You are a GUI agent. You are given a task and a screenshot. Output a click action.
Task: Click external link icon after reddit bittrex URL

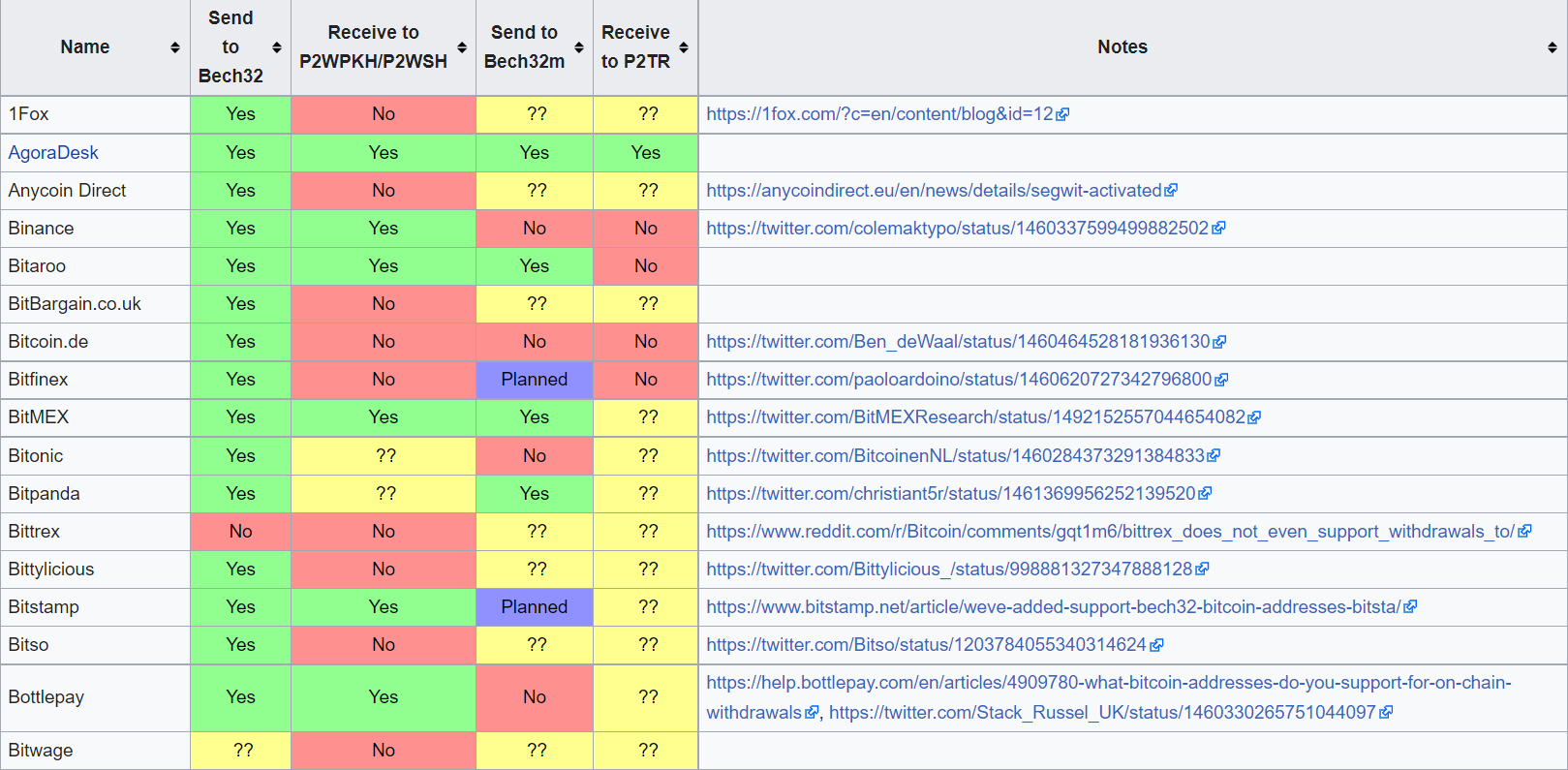(1524, 531)
